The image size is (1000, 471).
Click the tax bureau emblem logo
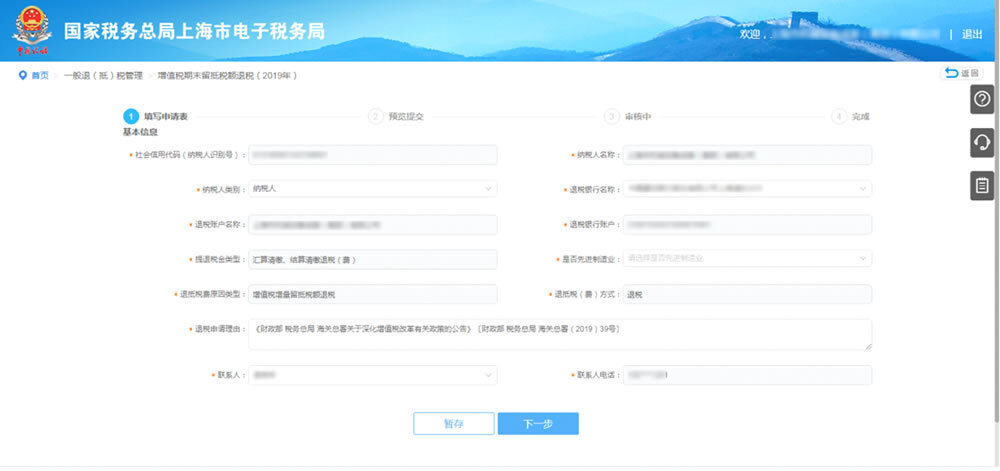pyautogui.click(x=32, y=31)
